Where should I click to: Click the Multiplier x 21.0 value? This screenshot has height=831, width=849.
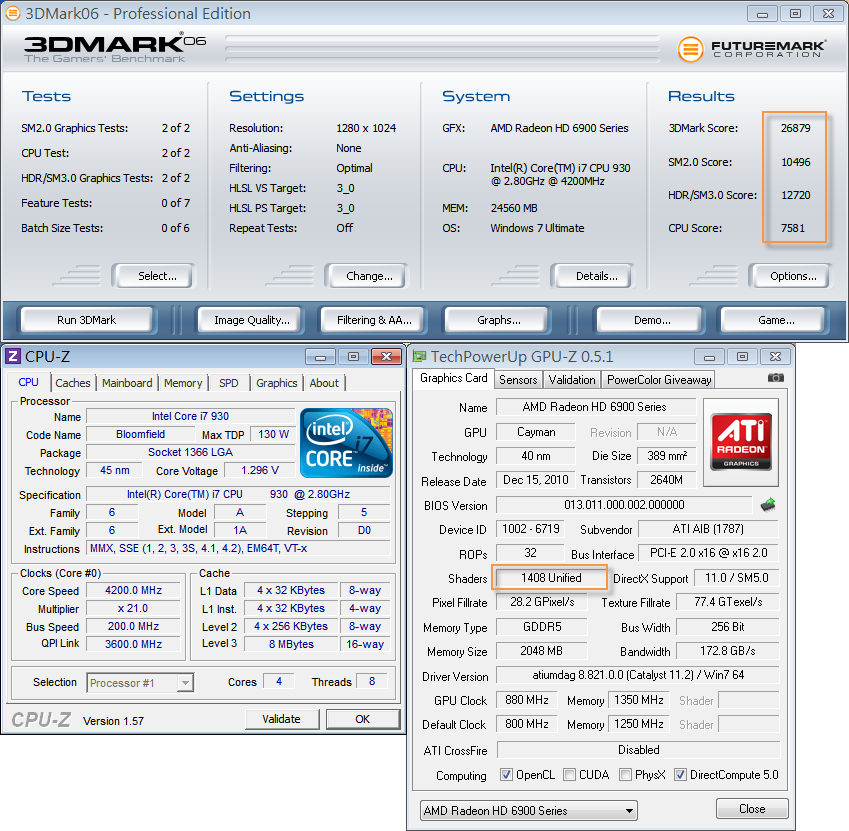[x=133, y=608]
